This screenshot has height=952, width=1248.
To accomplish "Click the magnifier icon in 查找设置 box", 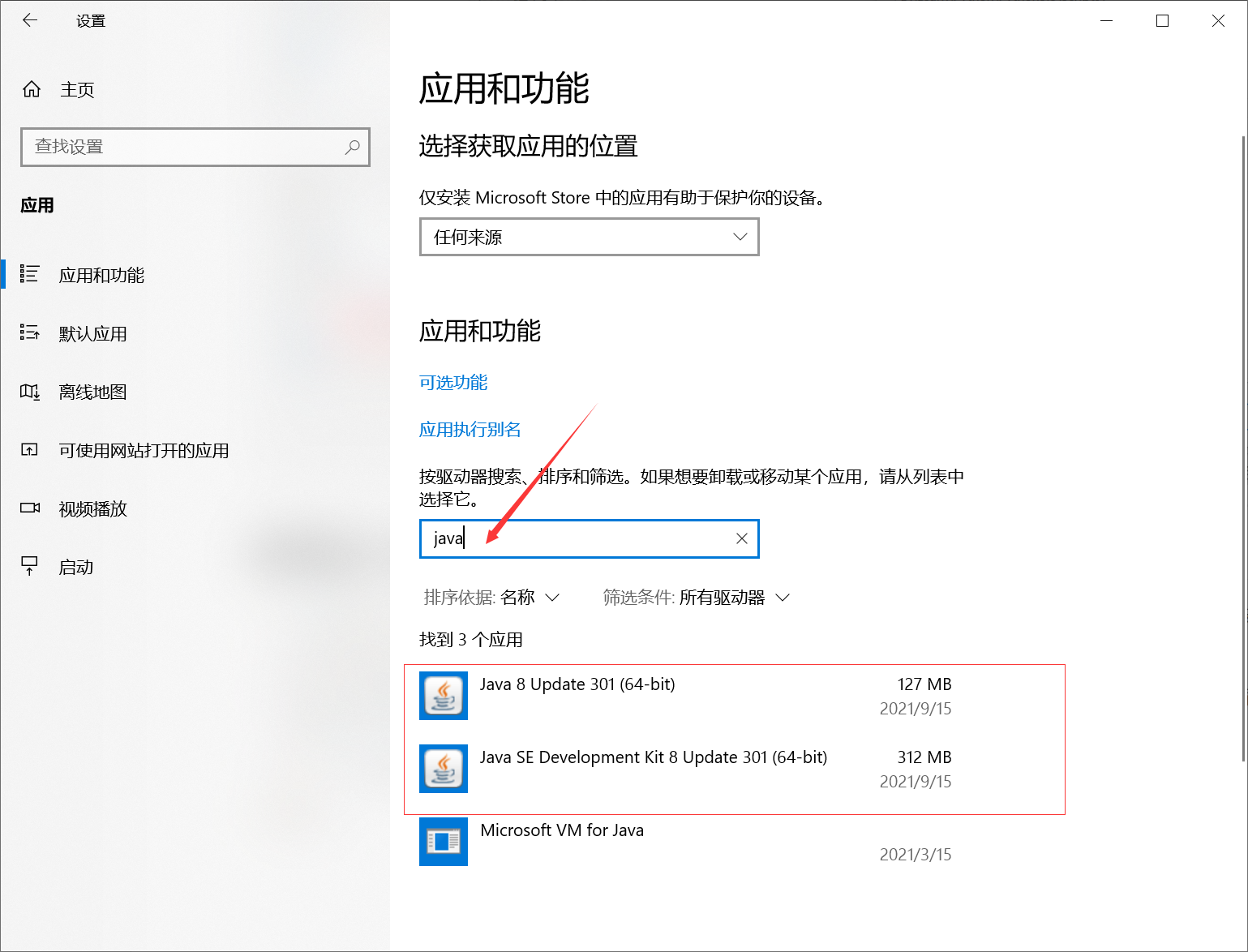I will click(x=352, y=147).
